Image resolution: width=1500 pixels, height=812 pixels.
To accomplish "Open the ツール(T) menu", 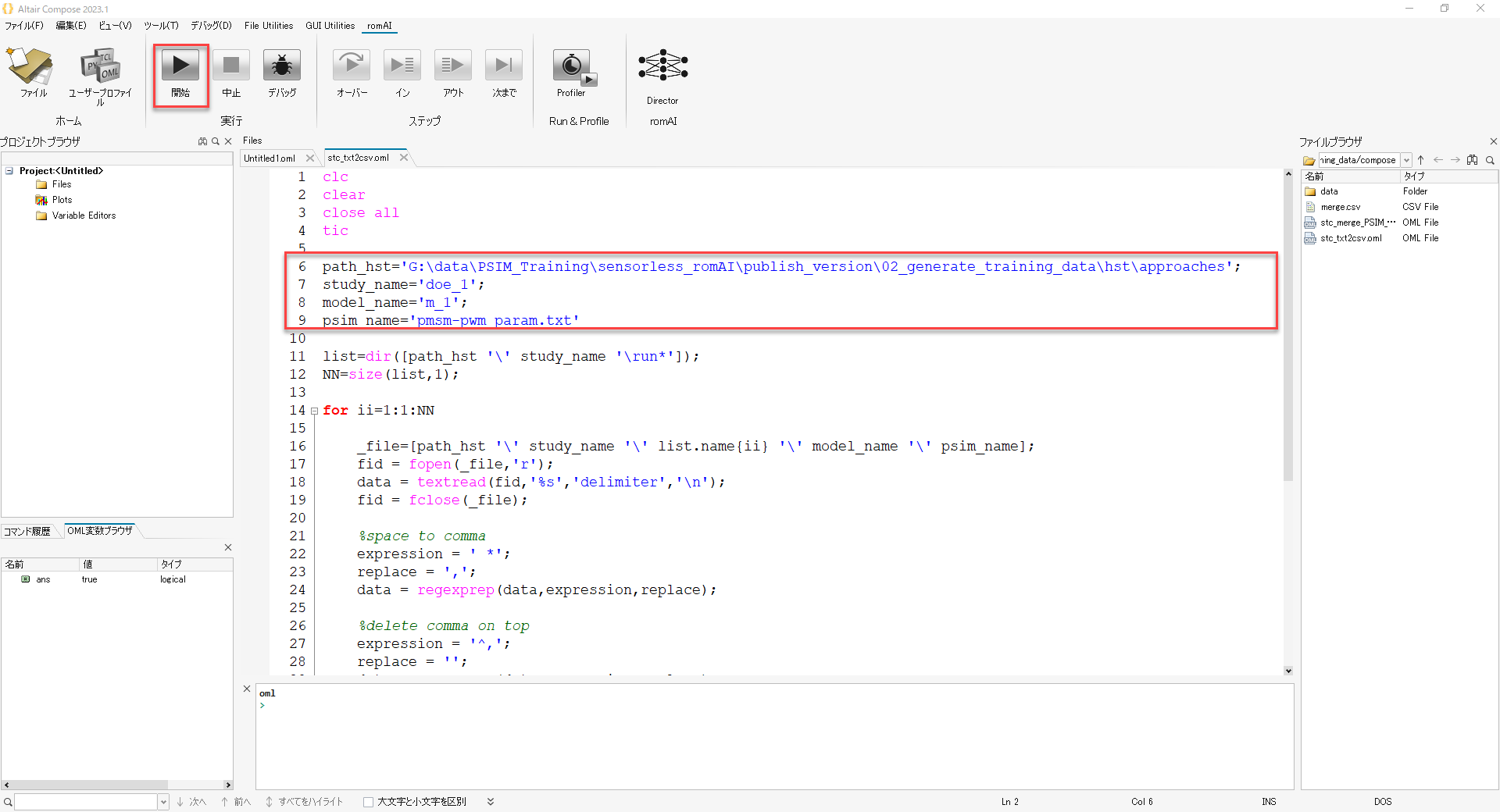I will [161, 26].
